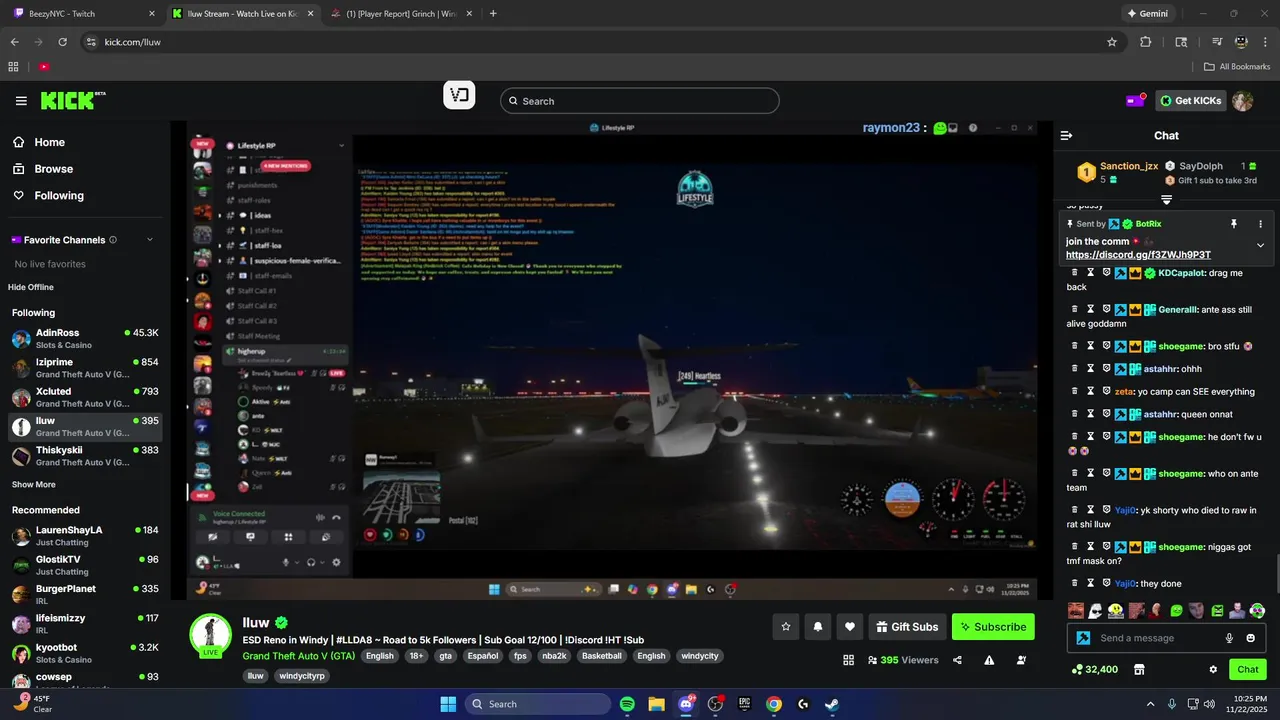Open the chat identity hammer badge

pos(1083,638)
